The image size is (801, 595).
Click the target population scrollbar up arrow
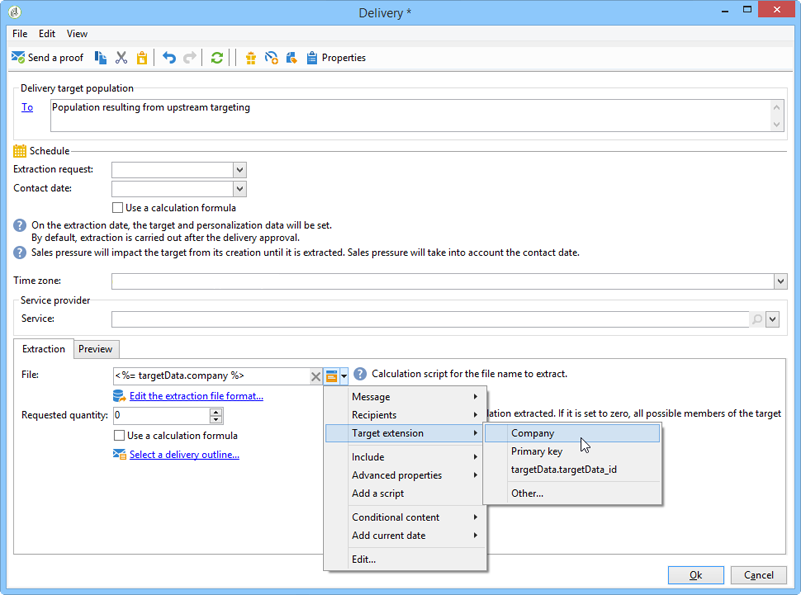(x=776, y=108)
